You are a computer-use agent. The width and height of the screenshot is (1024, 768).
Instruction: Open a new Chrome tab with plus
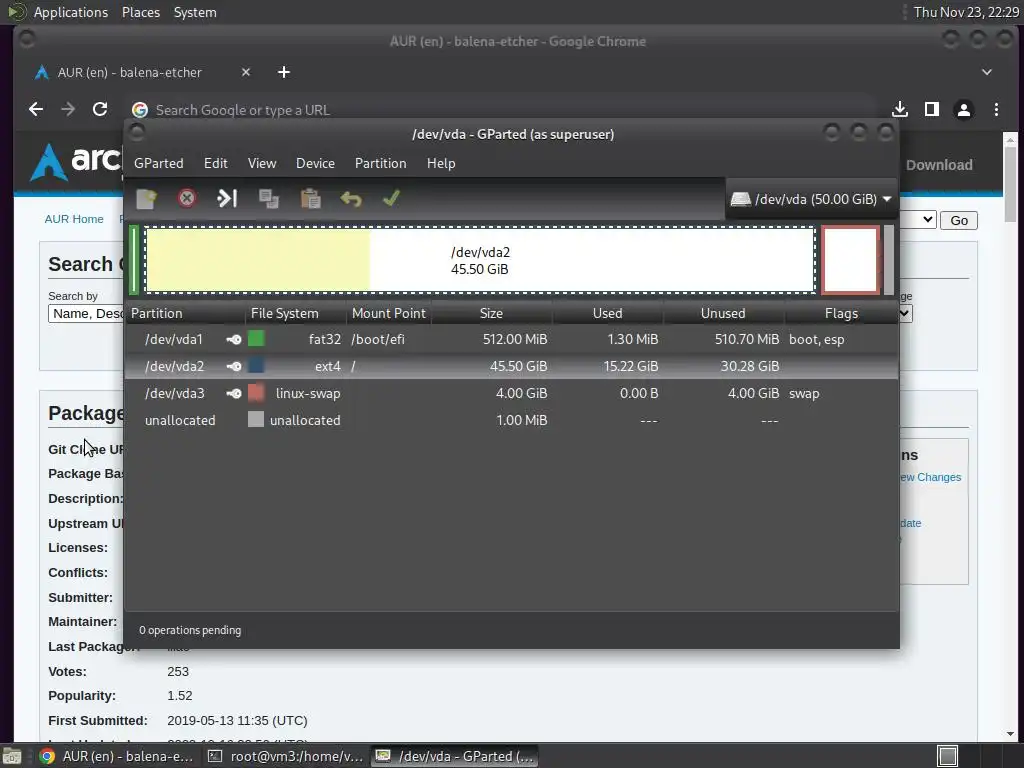(x=283, y=72)
